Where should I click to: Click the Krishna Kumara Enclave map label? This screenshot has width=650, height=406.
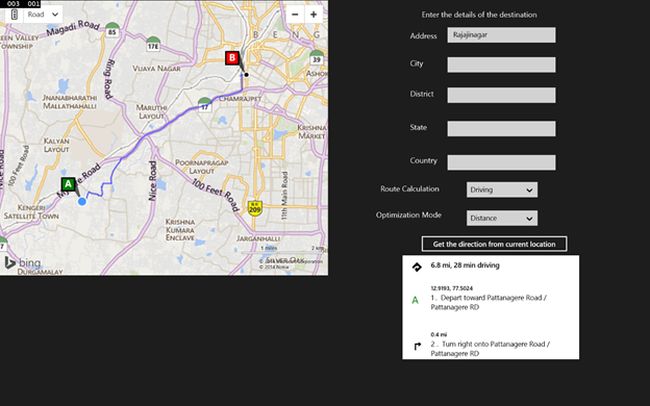click(x=180, y=230)
